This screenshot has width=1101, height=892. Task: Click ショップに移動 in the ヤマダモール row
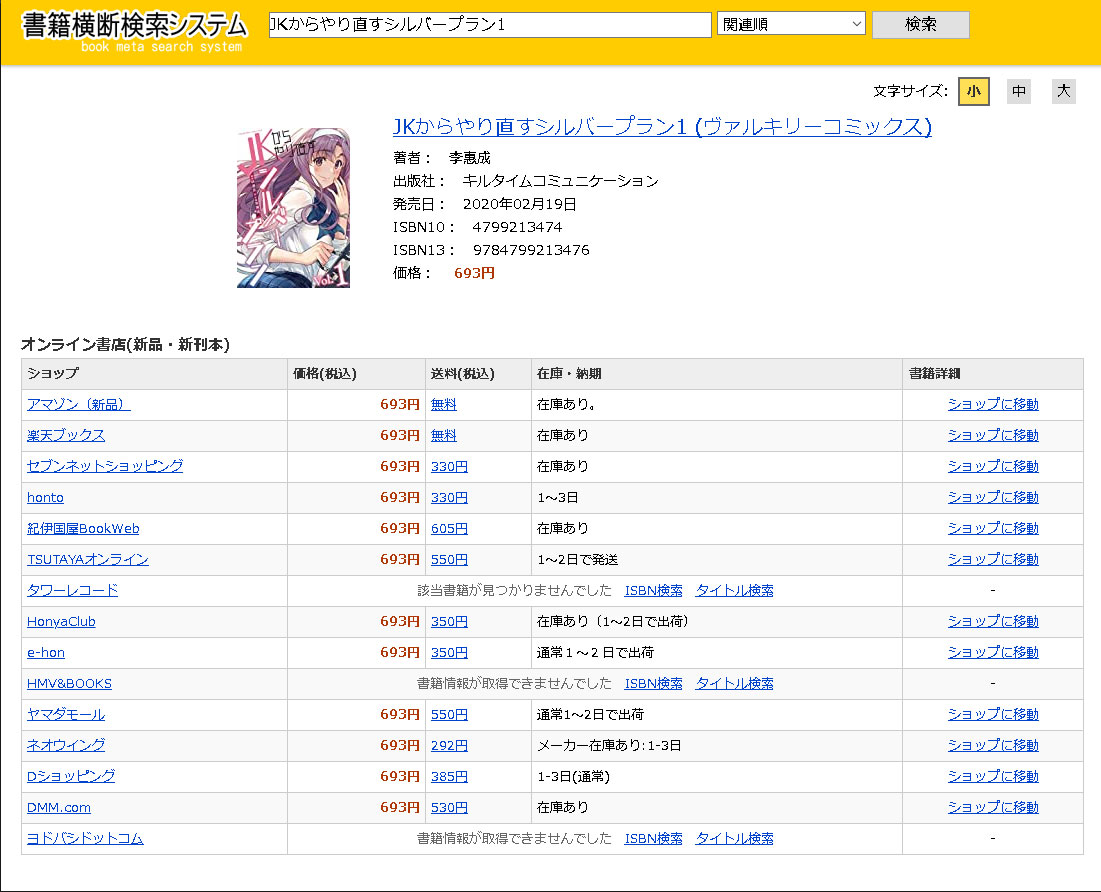993,714
